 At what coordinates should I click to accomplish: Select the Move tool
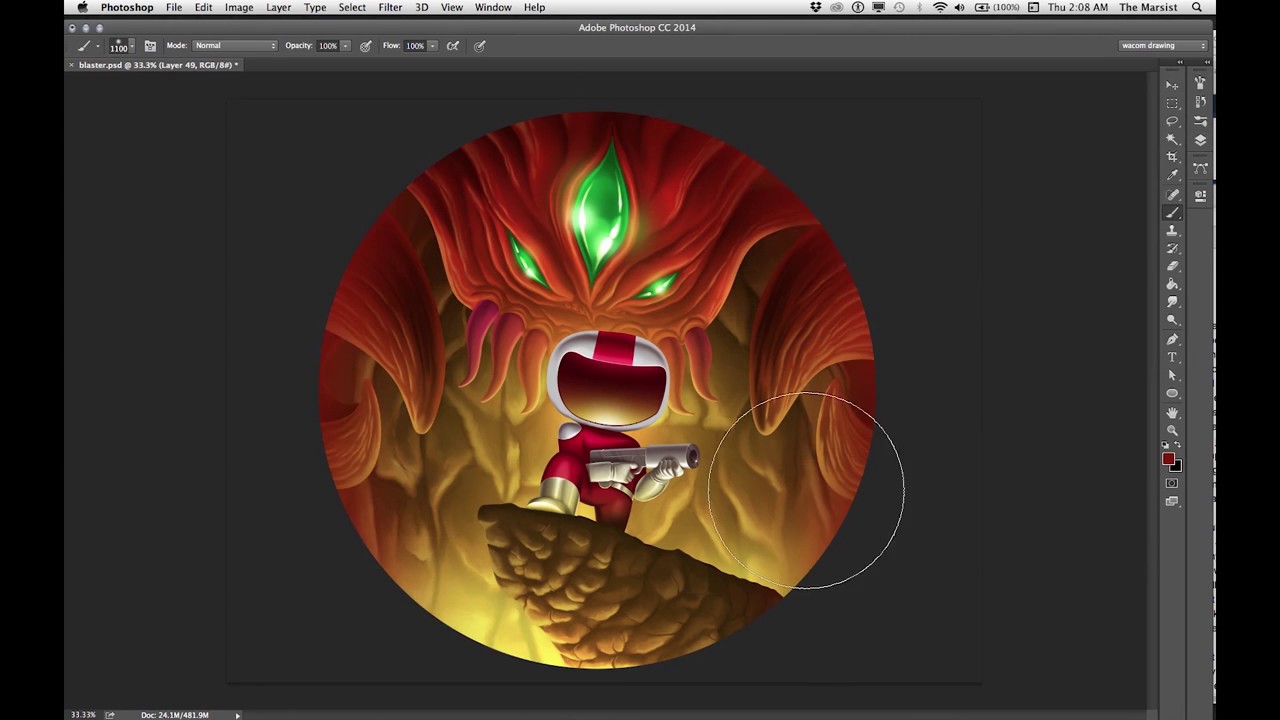[1172, 85]
